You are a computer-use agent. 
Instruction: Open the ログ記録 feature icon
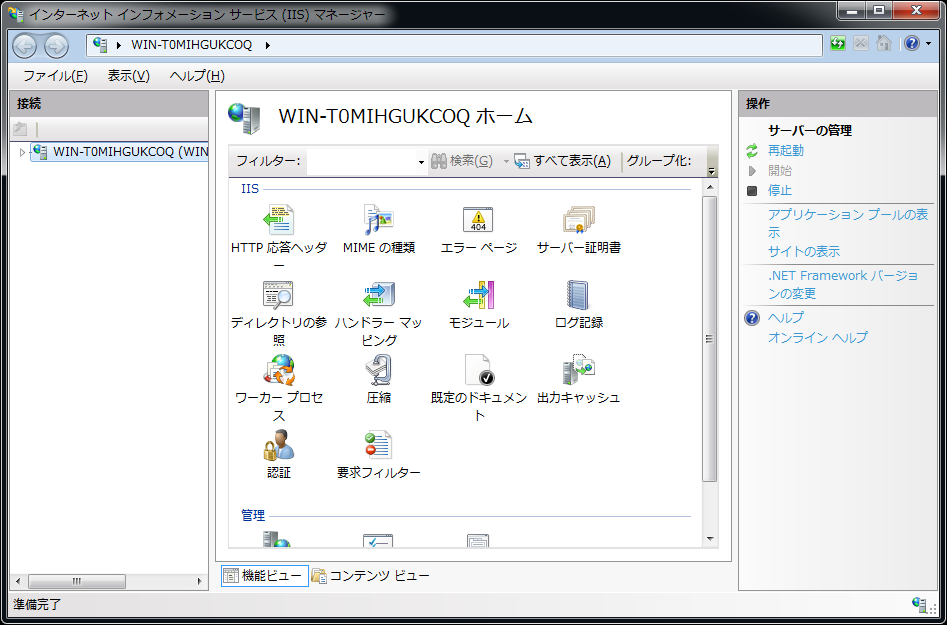(578, 295)
